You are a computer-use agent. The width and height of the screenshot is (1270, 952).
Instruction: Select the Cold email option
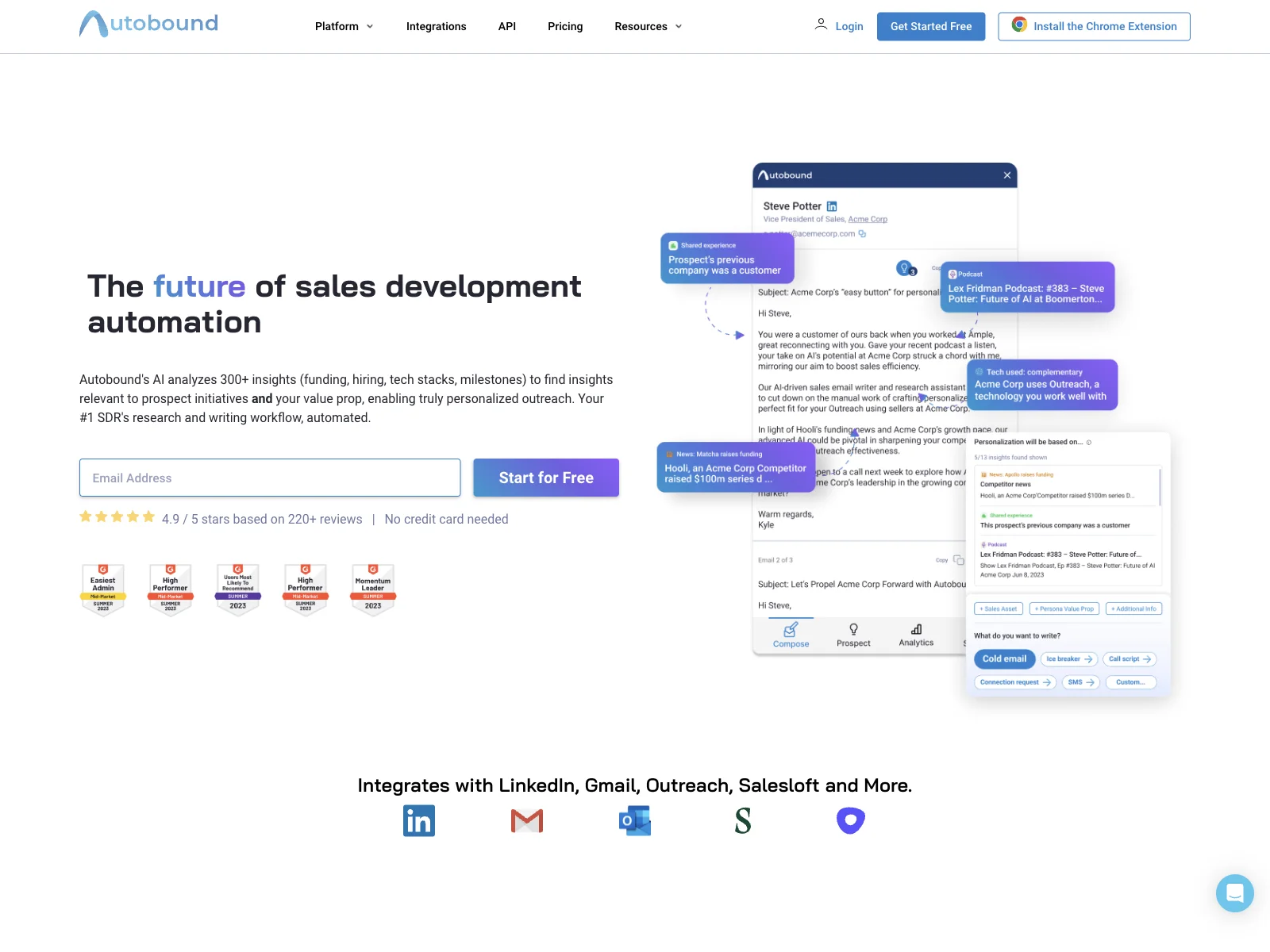click(x=1004, y=658)
